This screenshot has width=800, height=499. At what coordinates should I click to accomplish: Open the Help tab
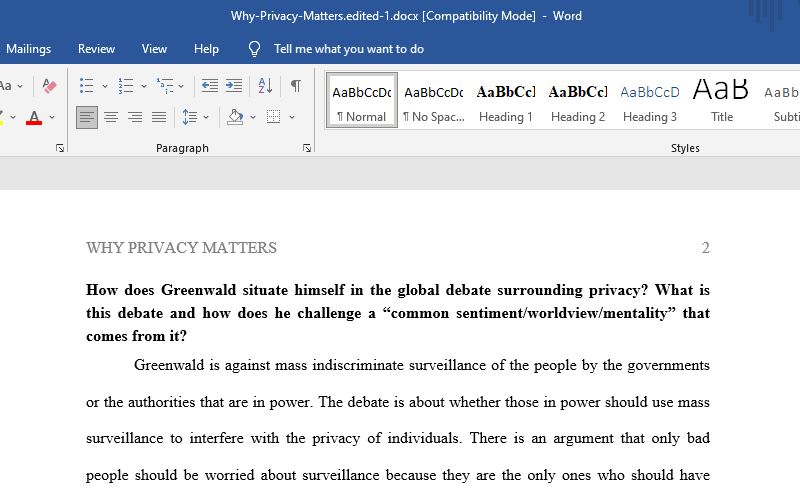[x=206, y=49]
